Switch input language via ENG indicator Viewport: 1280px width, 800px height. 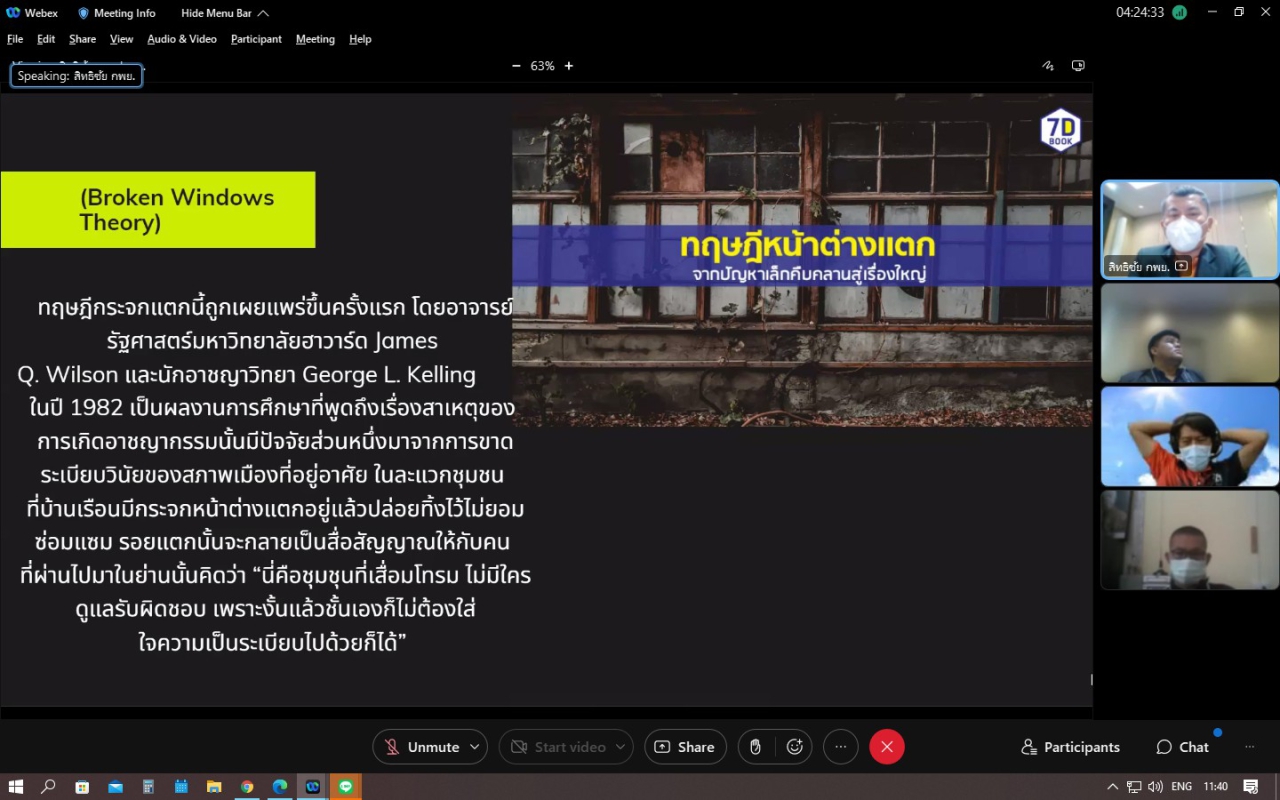click(1181, 787)
